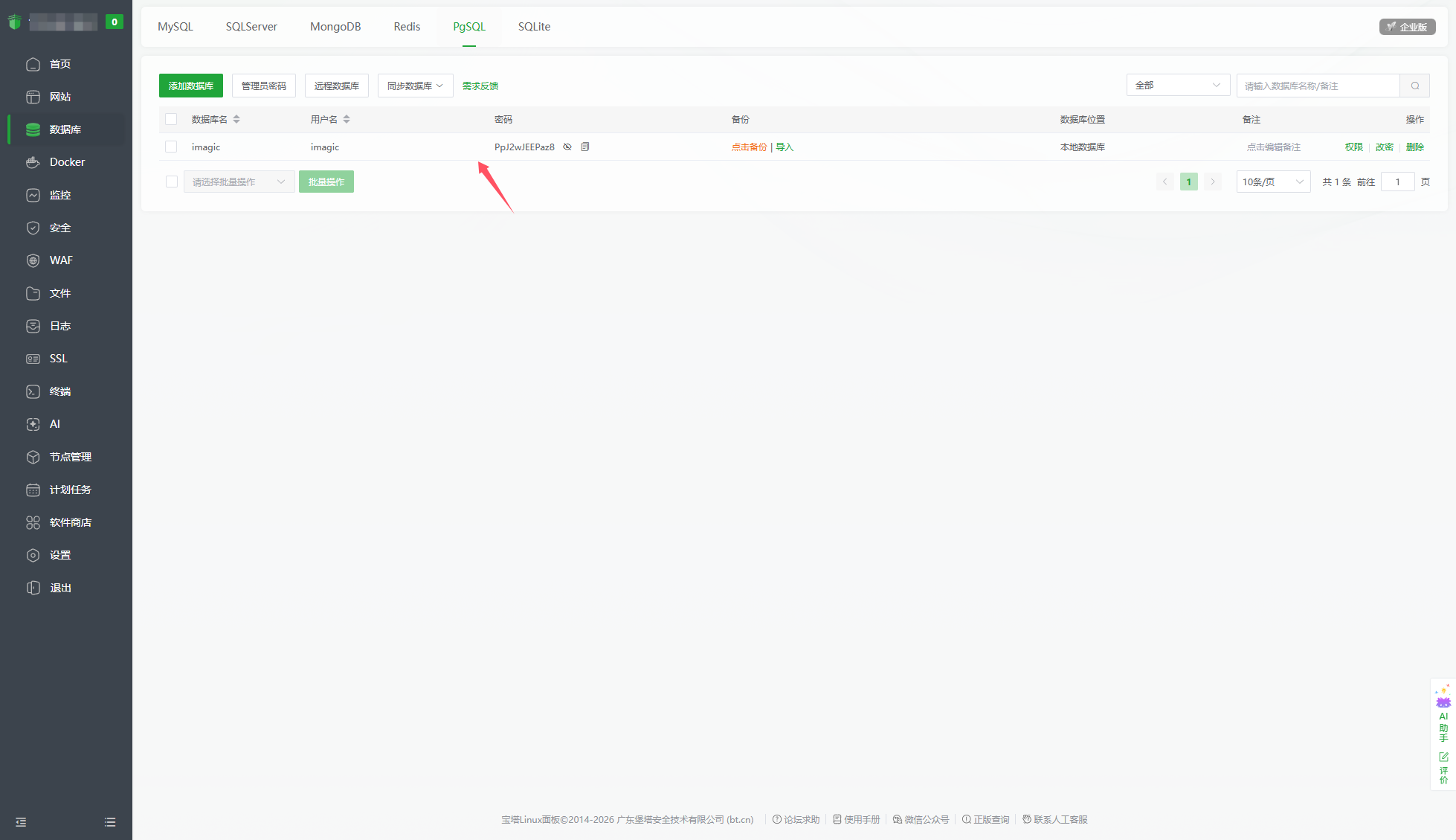The height and width of the screenshot is (840, 1456).
Task: Sort by 用户名 column arrows
Action: 347,119
